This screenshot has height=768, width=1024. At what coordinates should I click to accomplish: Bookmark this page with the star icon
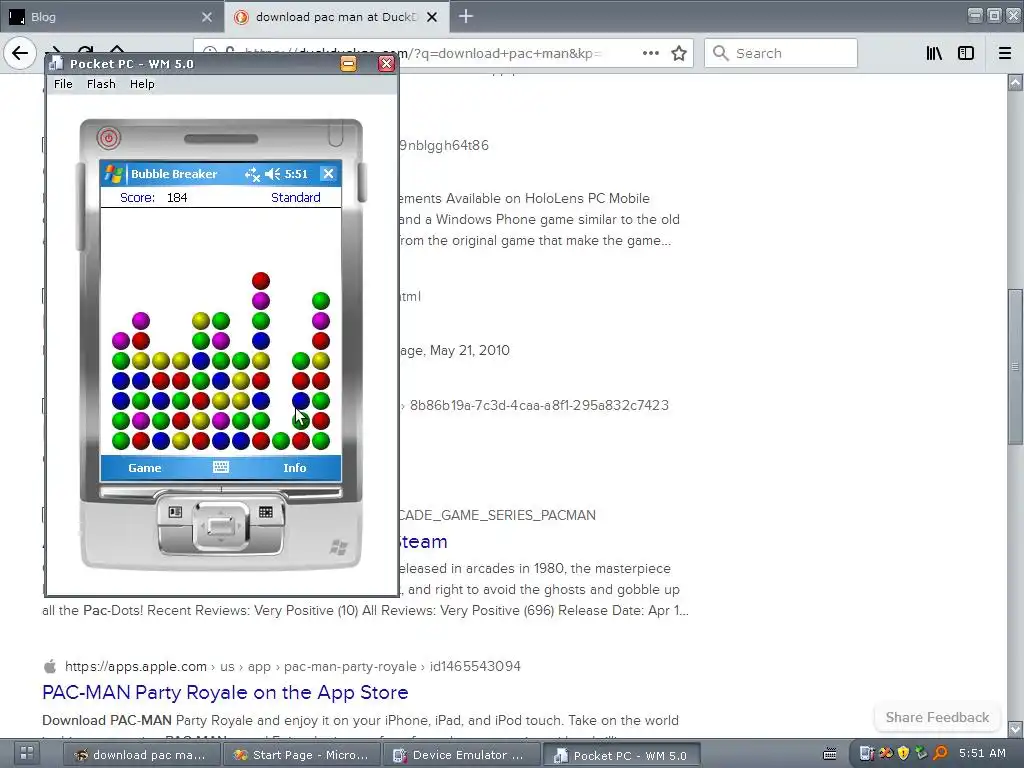click(x=679, y=53)
